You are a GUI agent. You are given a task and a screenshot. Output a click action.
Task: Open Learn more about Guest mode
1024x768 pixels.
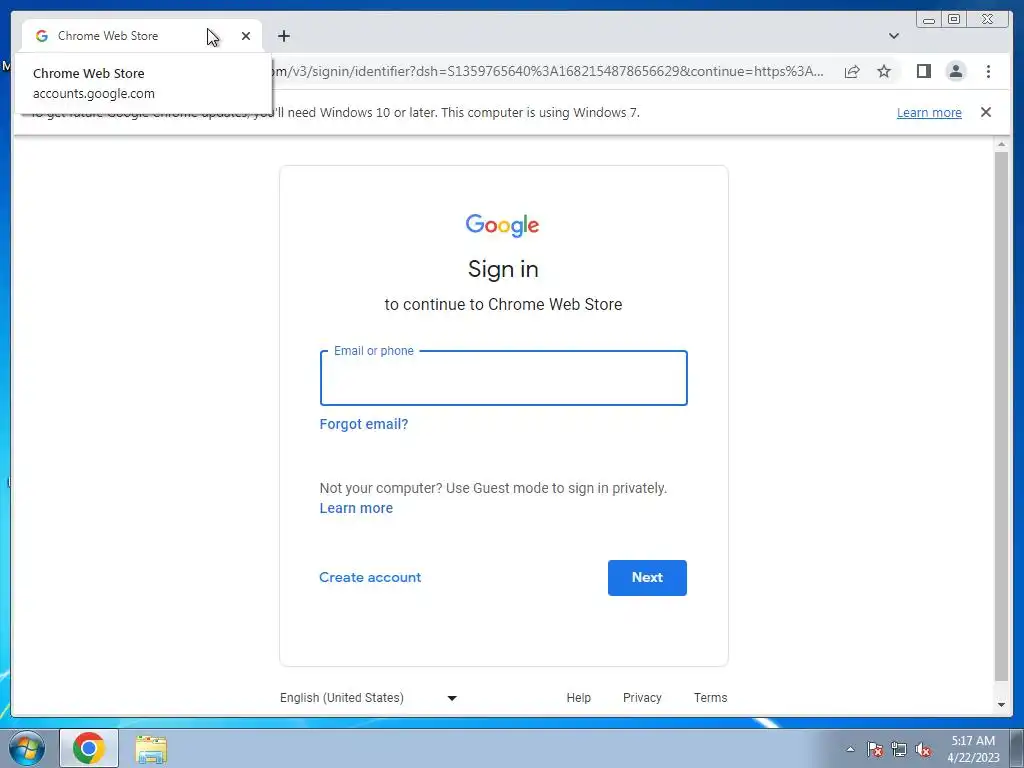tap(356, 508)
